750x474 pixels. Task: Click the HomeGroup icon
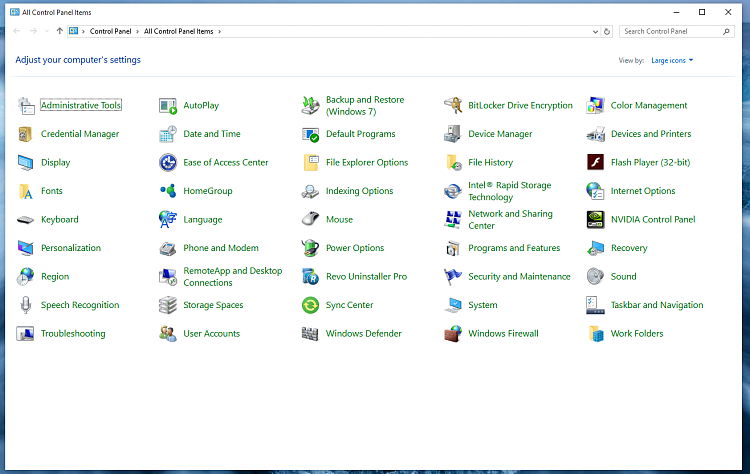(x=168, y=191)
